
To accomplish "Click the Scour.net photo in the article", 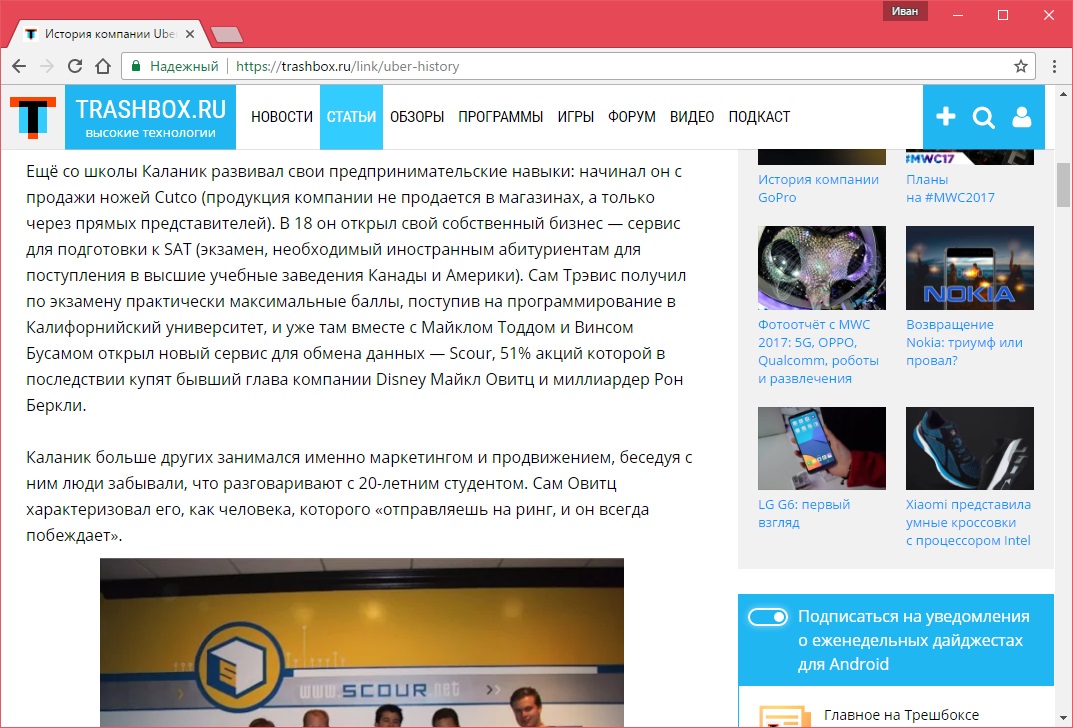I will 362,642.
